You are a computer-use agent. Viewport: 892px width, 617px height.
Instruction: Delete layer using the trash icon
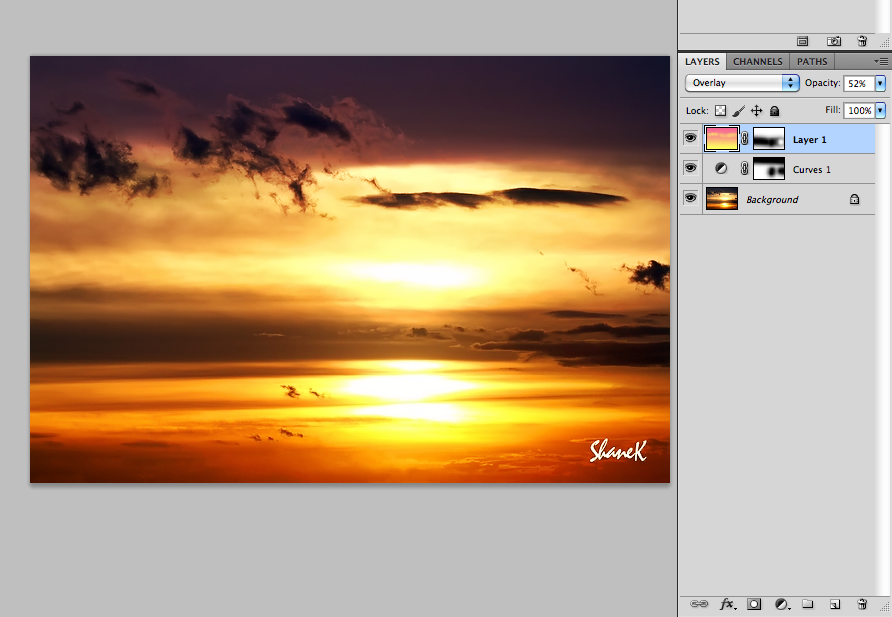[x=861, y=604]
